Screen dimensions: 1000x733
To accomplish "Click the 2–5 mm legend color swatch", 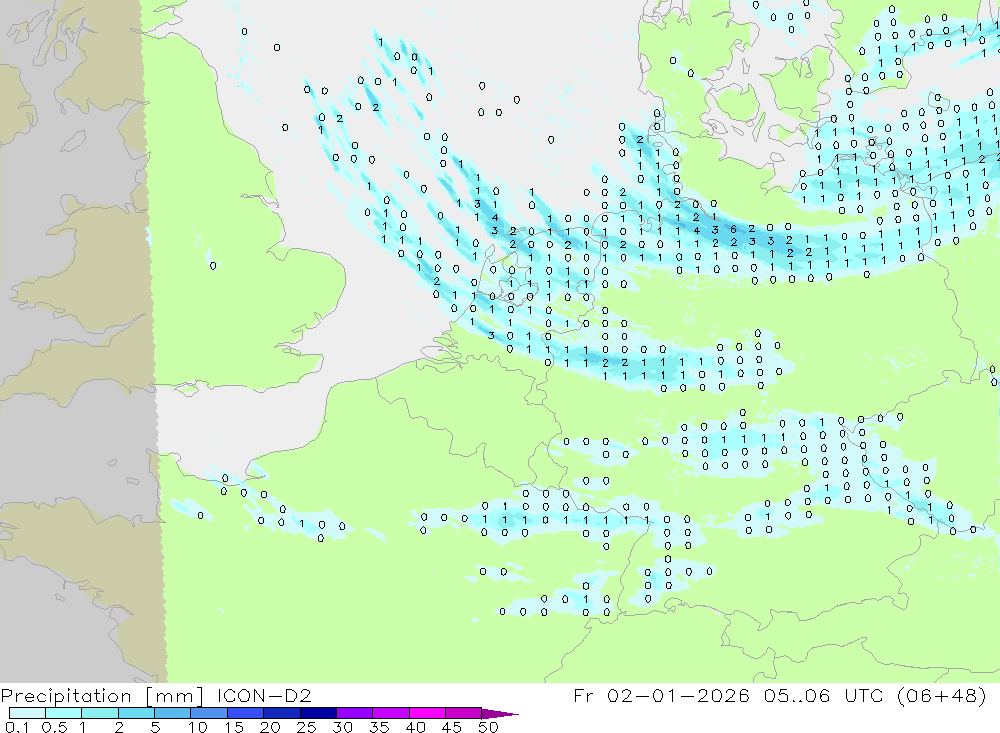I will click(x=136, y=713).
